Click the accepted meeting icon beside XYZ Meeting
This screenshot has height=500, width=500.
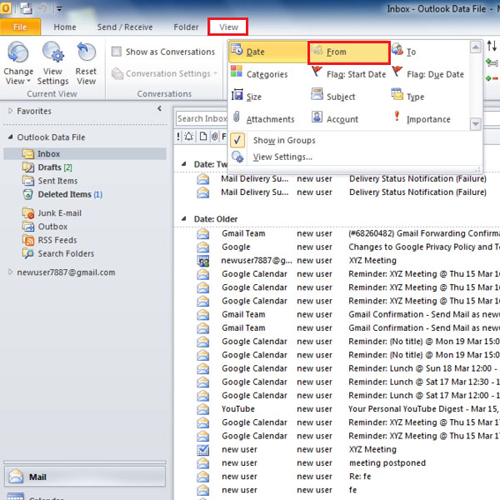click(x=203, y=450)
